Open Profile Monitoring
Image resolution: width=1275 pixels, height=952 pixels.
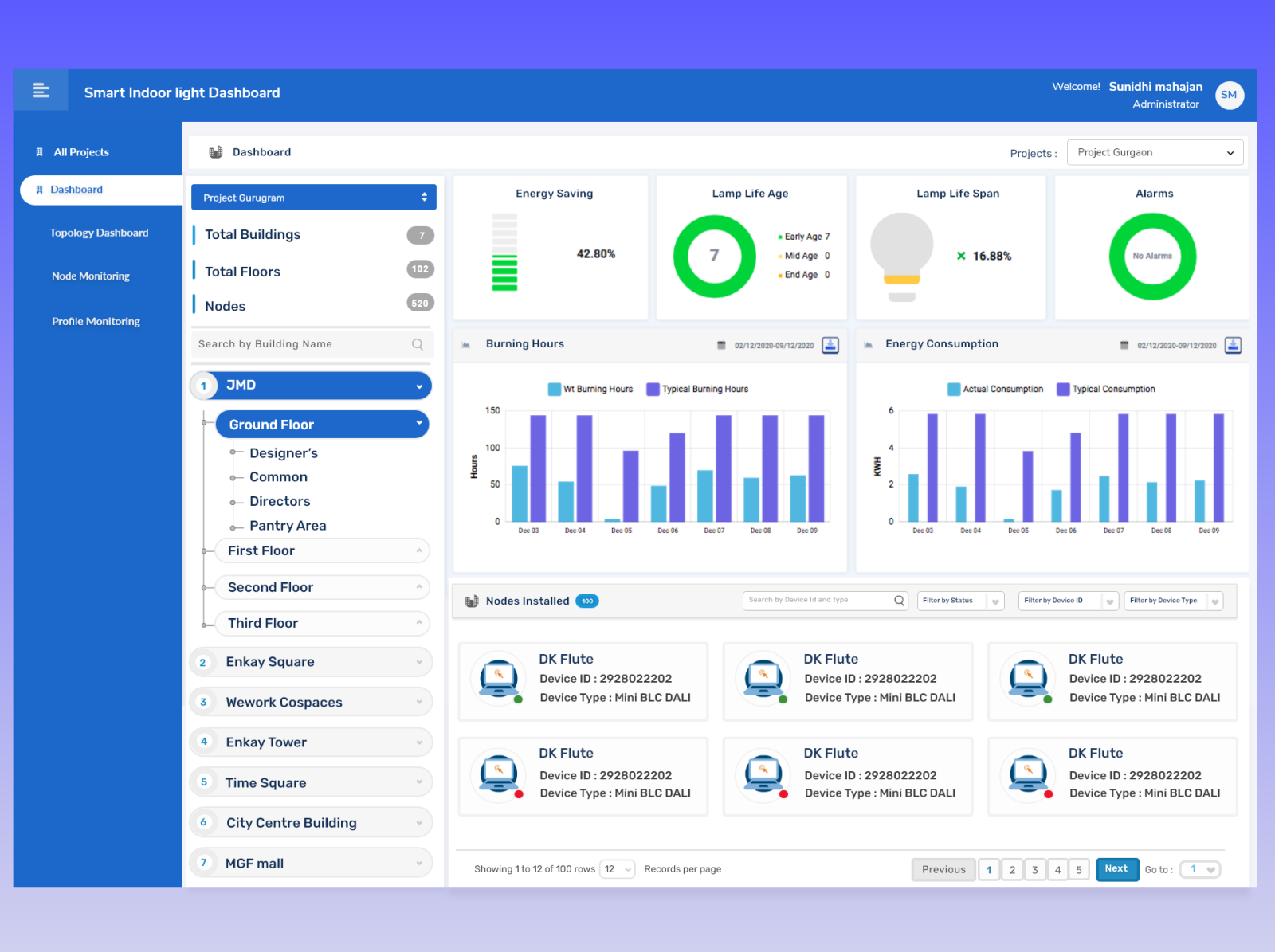pyautogui.click(x=96, y=321)
